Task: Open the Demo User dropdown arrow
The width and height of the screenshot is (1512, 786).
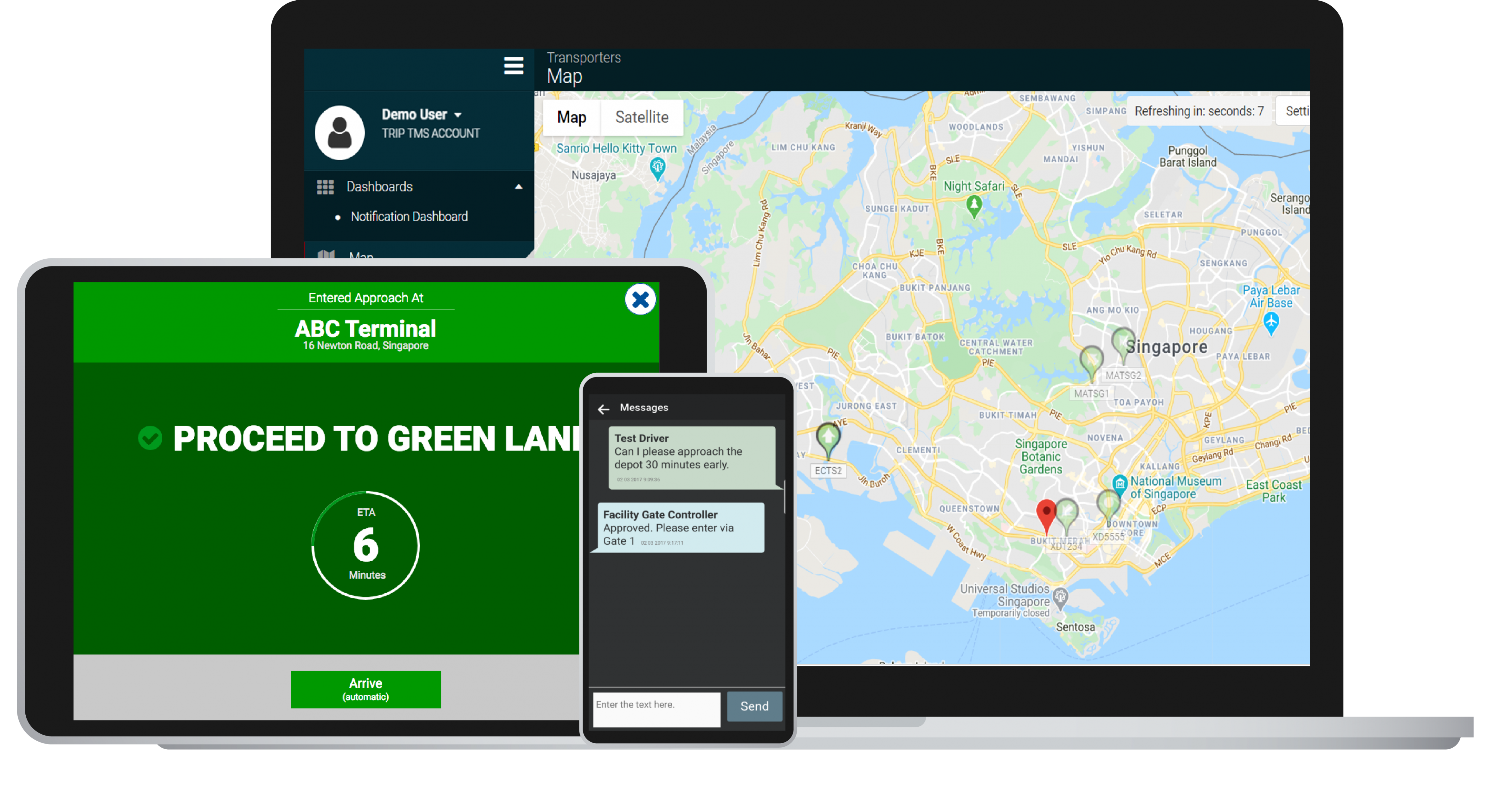Action: point(458,115)
